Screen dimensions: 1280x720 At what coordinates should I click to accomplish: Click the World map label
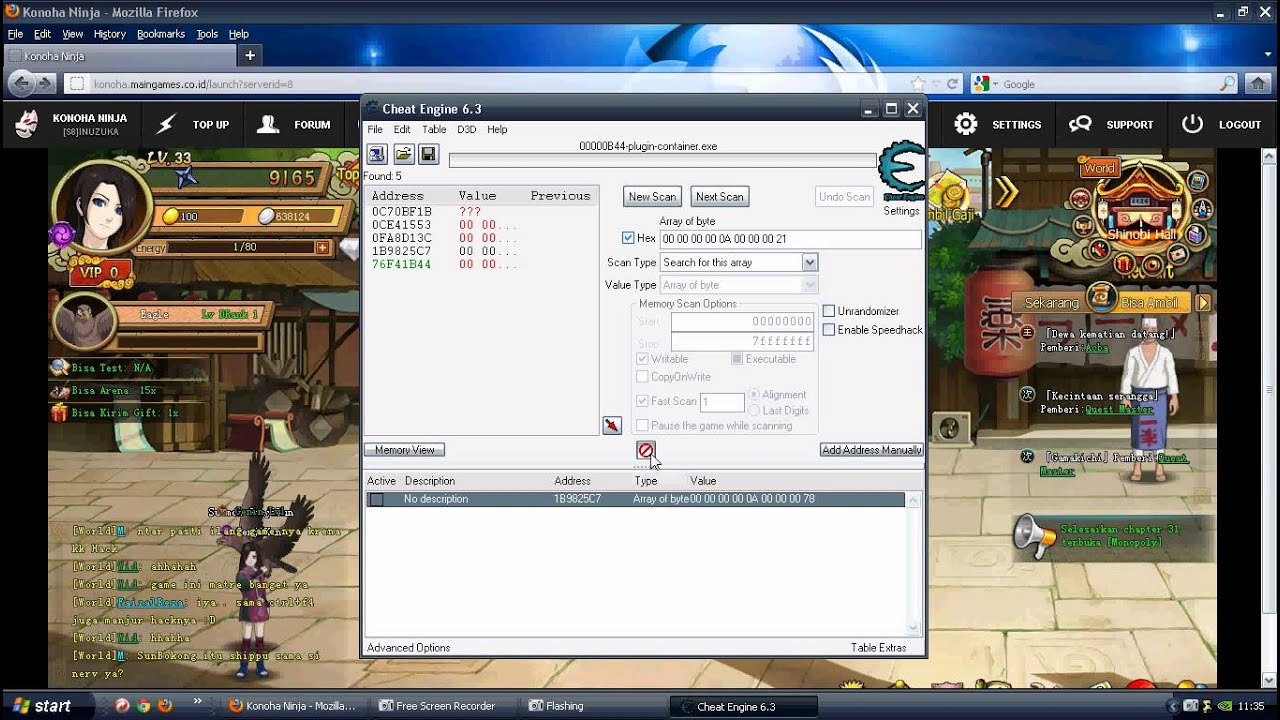(1099, 168)
